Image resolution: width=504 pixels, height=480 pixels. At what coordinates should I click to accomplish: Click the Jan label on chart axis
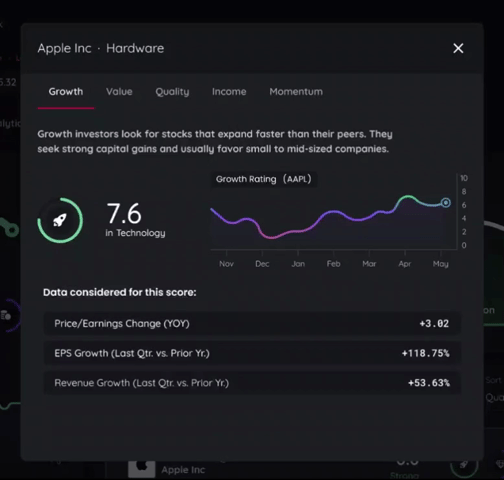pos(298,264)
